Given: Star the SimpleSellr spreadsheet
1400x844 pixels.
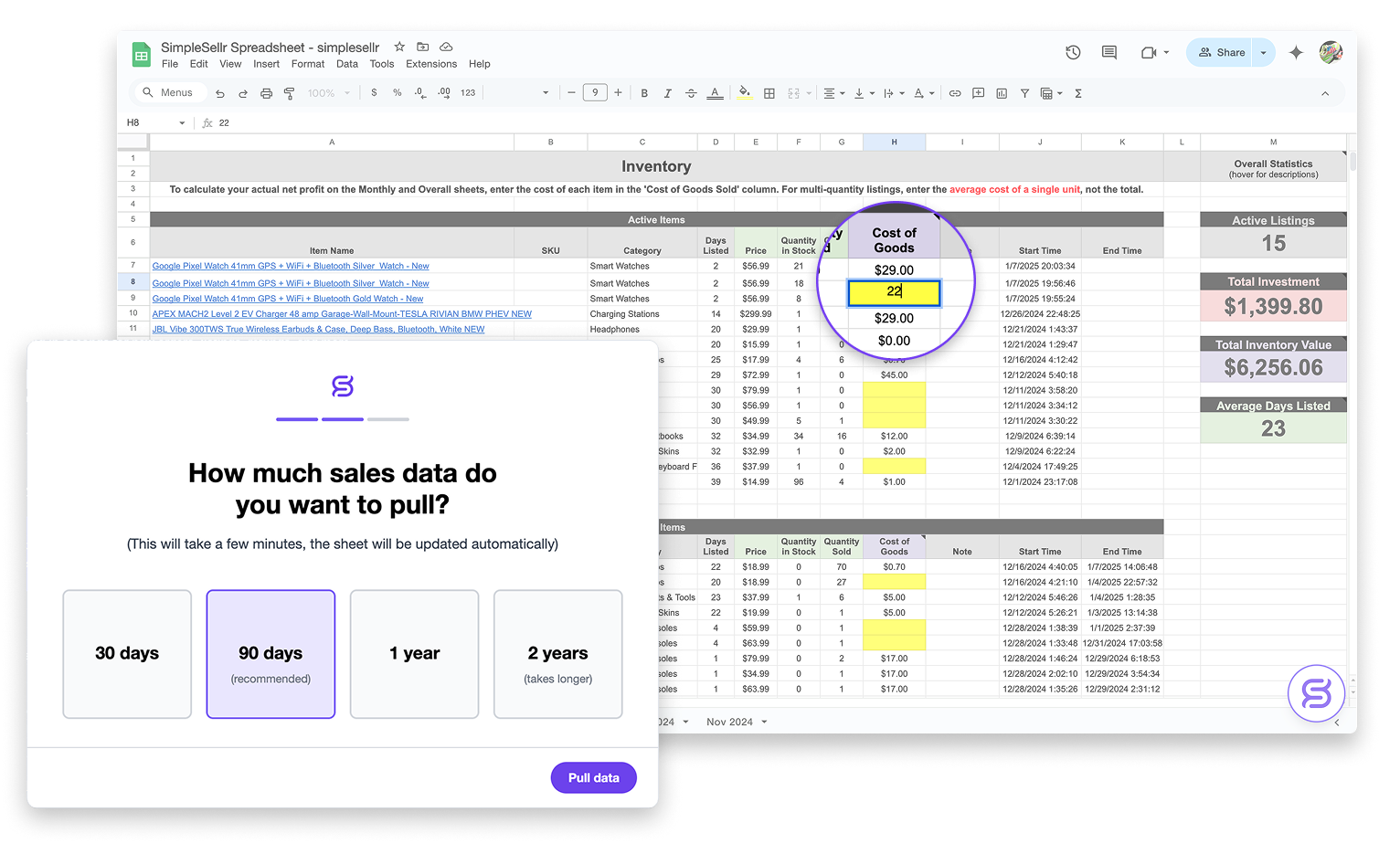Looking at the screenshot, I should tap(399, 47).
